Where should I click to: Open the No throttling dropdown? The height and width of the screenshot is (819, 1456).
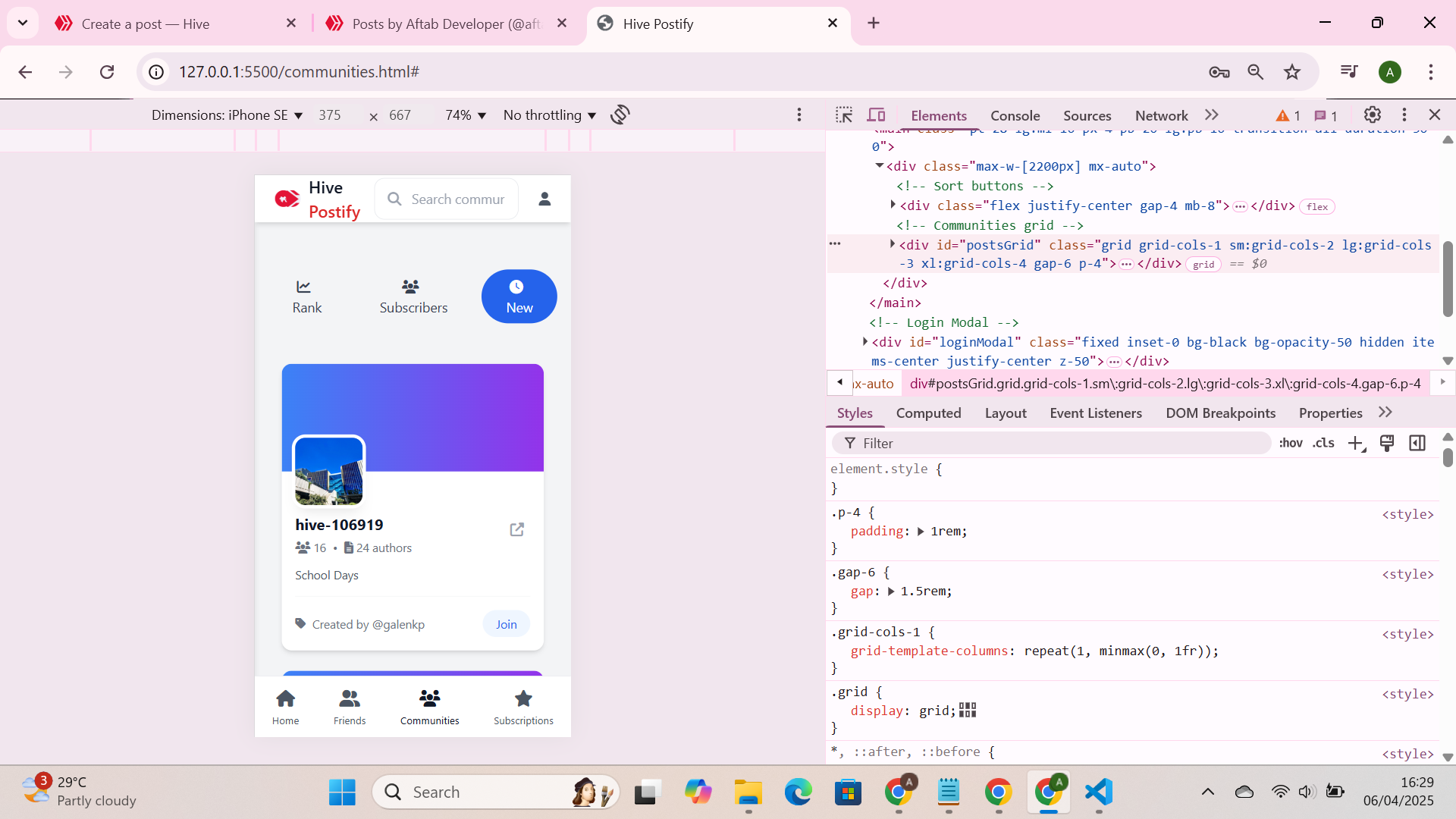tap(550, 115)
